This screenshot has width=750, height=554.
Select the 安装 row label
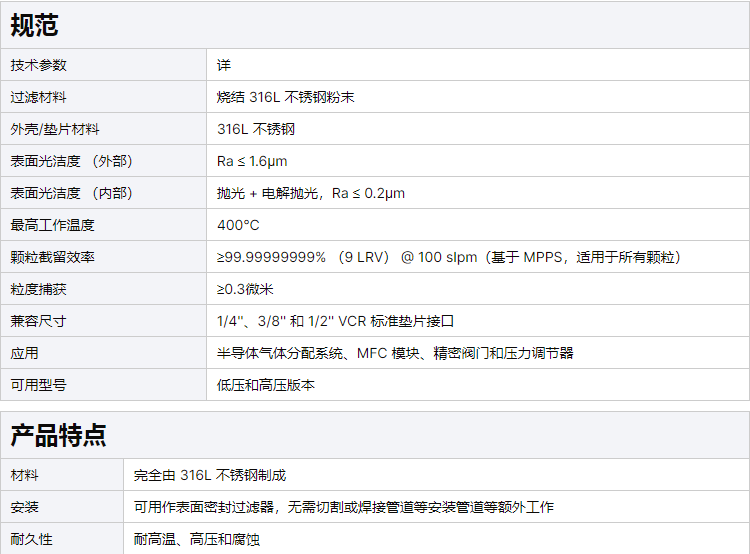coord(25,507)
